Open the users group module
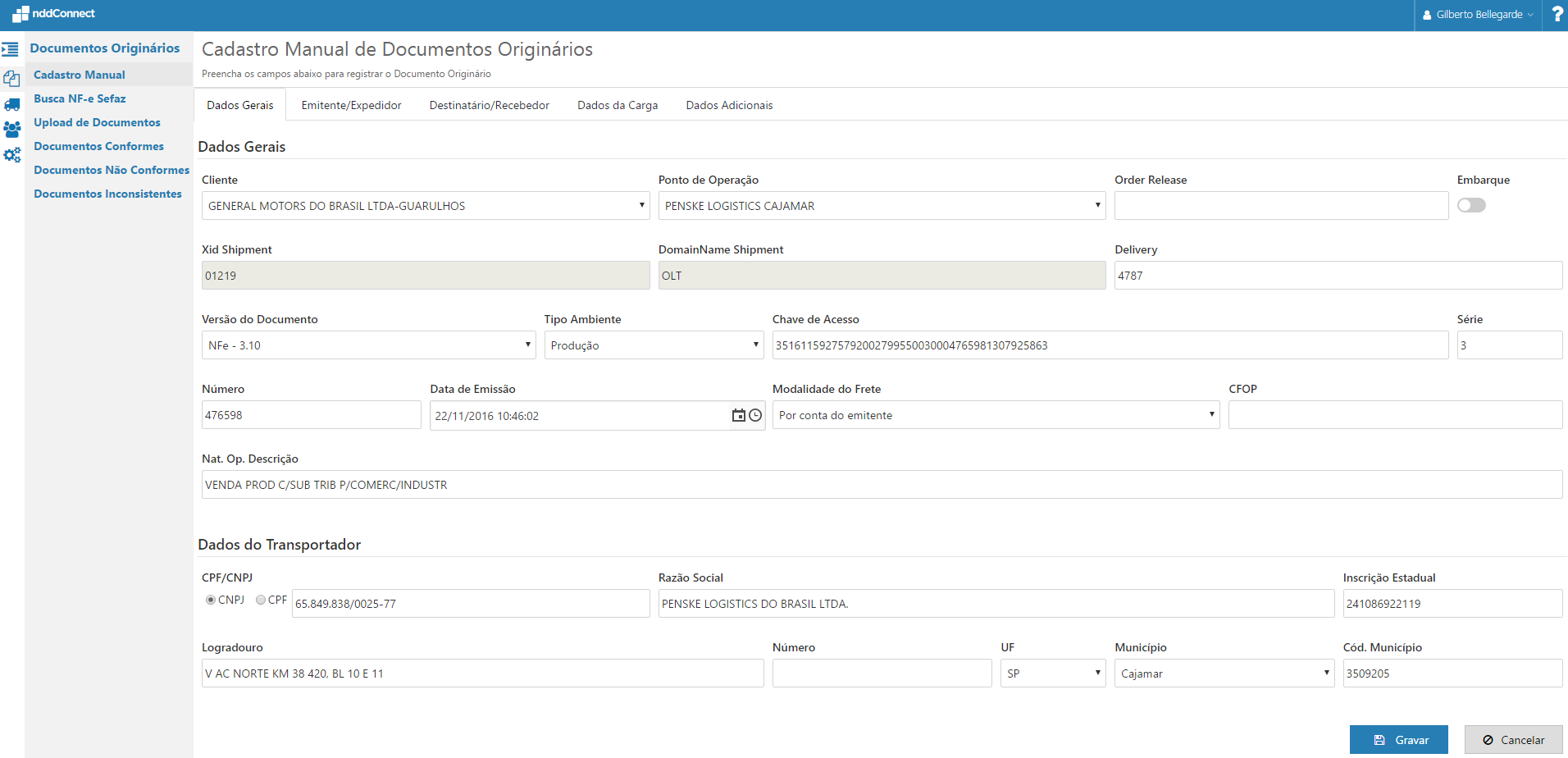This screenshot has height=758, width=1568. coord(11,130)
